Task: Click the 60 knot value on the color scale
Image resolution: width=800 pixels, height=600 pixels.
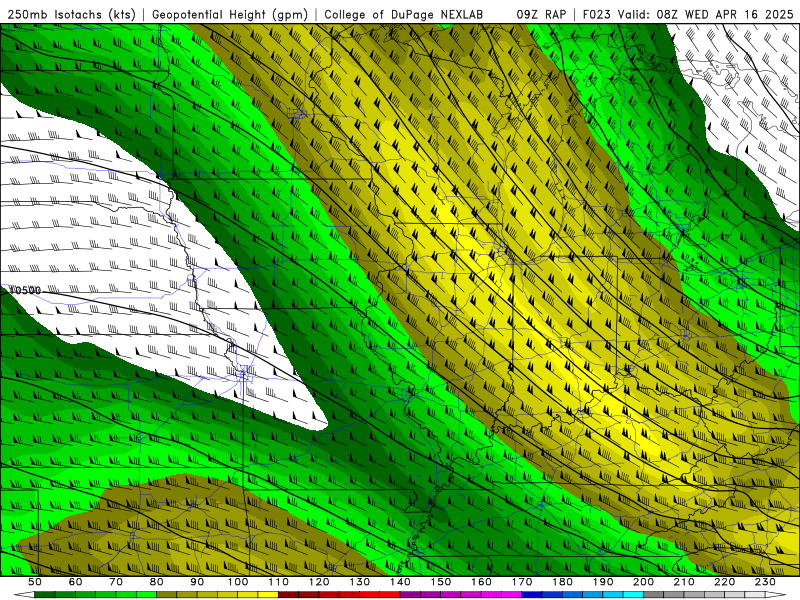Action: 76,582
